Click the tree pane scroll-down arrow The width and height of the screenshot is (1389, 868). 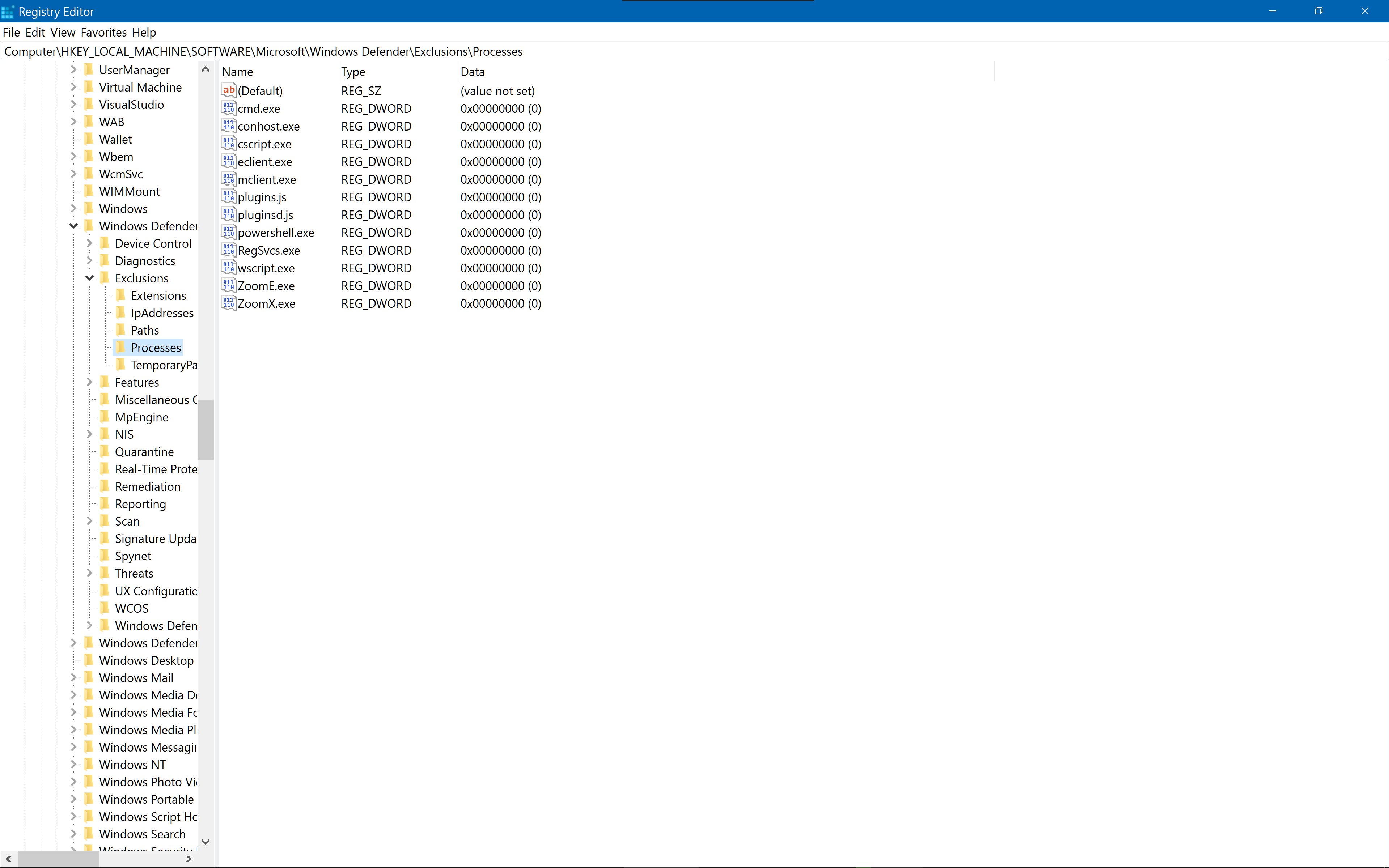click(206, 842)
